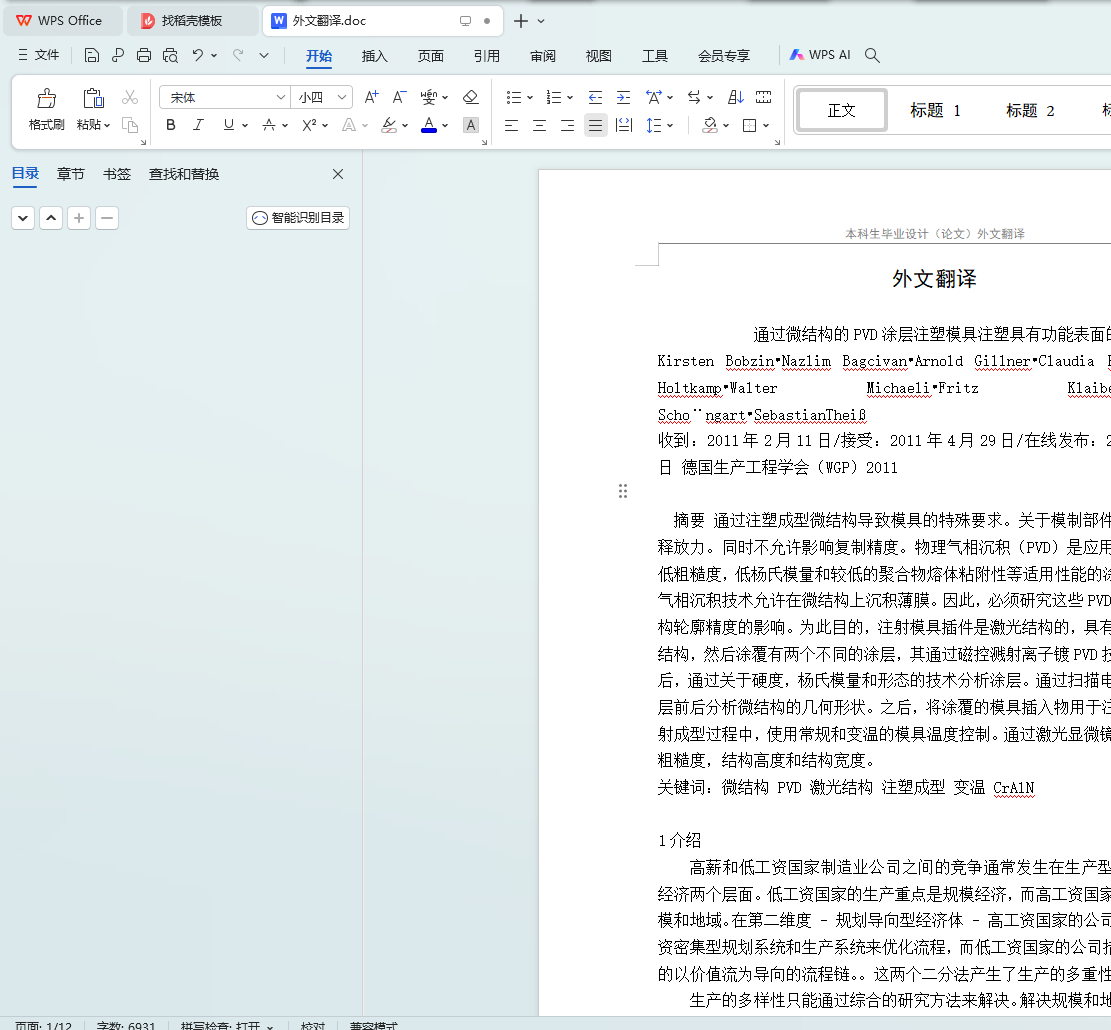
Task: Open search with the magnifier icon
Action: pyautogui.click(x=872, y=55)
